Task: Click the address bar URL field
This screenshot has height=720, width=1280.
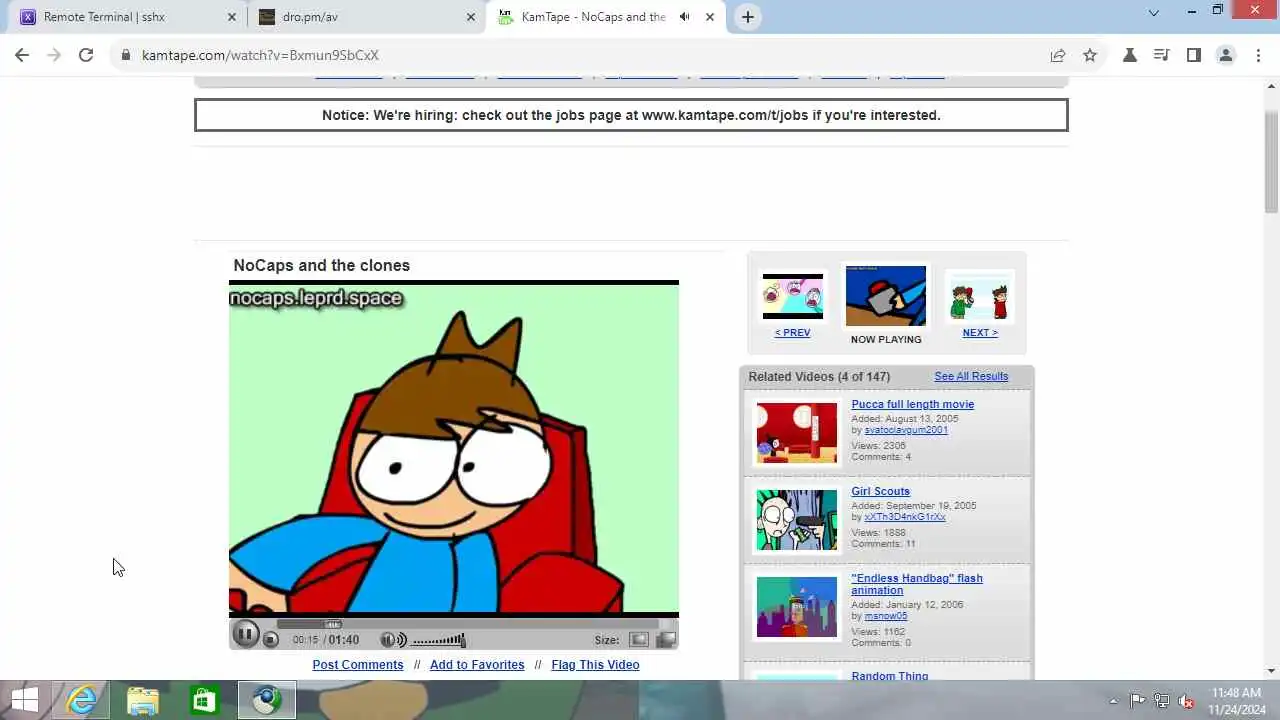Action: coord(590,55)
